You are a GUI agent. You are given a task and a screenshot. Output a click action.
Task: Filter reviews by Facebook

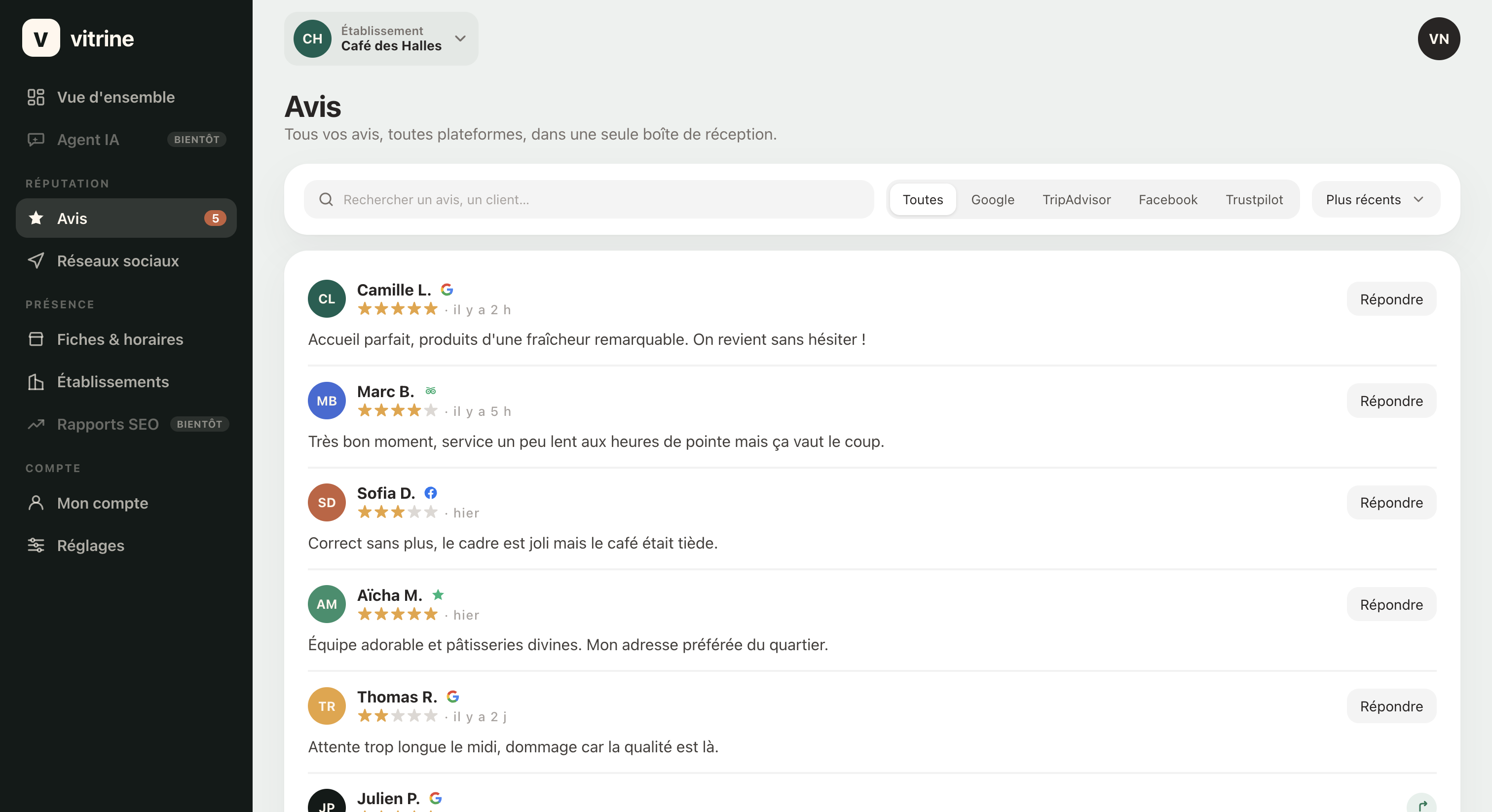coord(1168,199)
